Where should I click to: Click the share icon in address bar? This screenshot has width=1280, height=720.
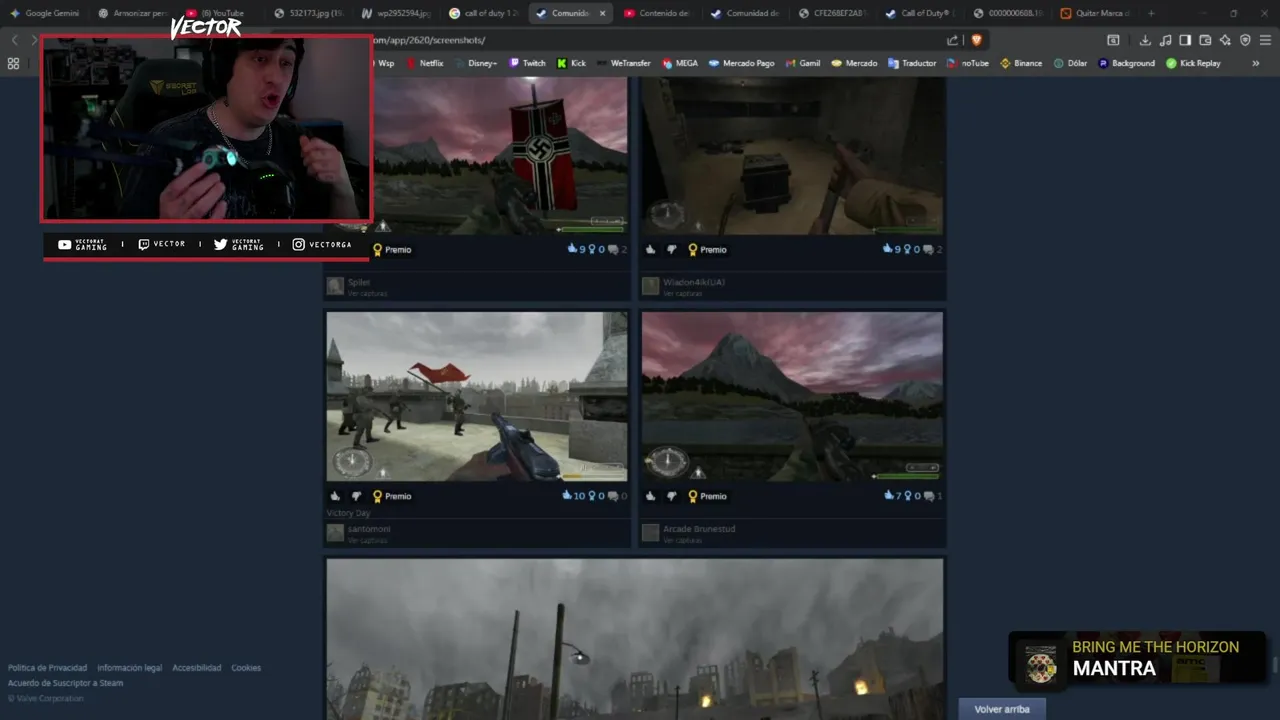(952, 40)
